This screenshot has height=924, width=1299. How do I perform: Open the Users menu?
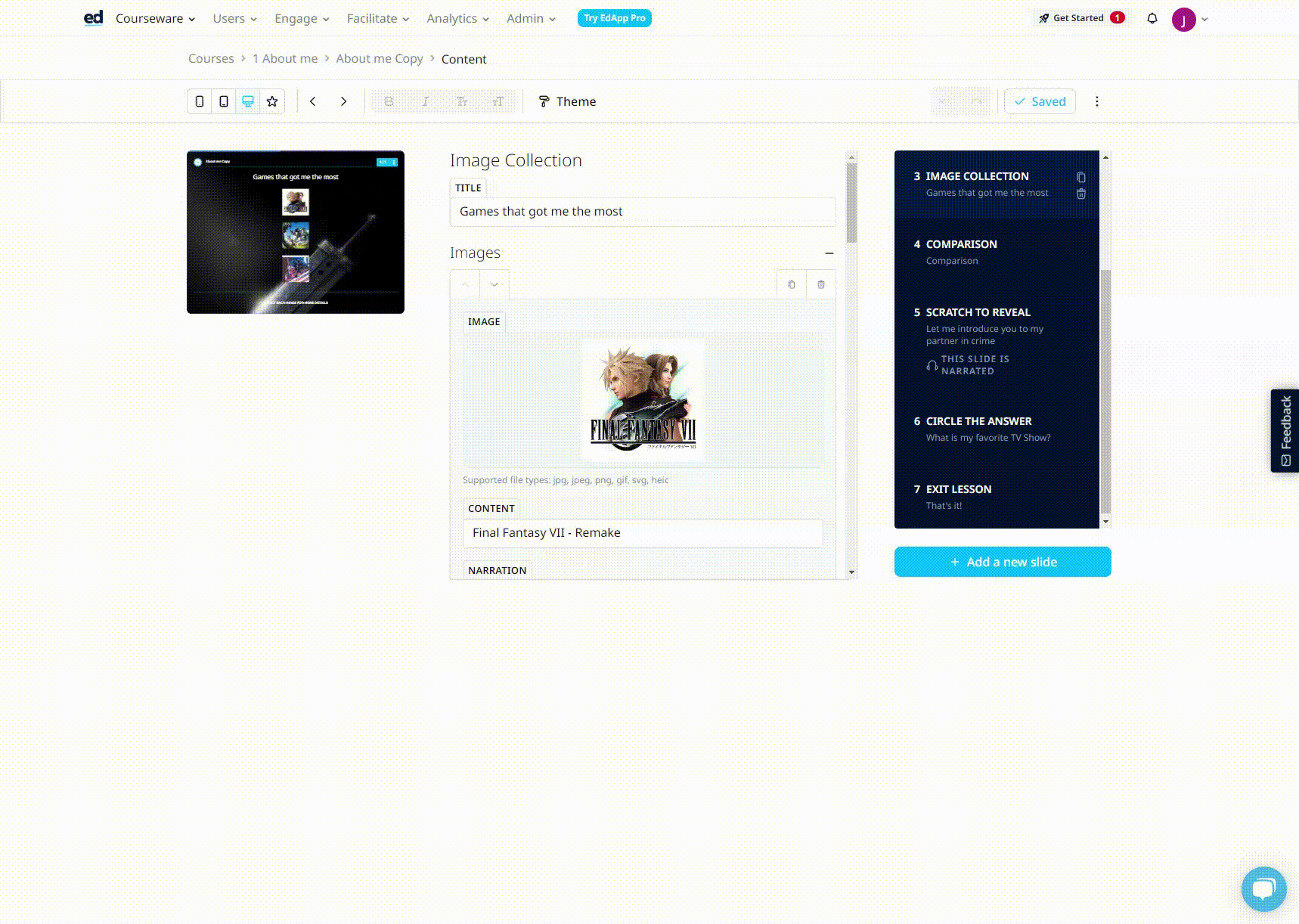click(234, 18)
